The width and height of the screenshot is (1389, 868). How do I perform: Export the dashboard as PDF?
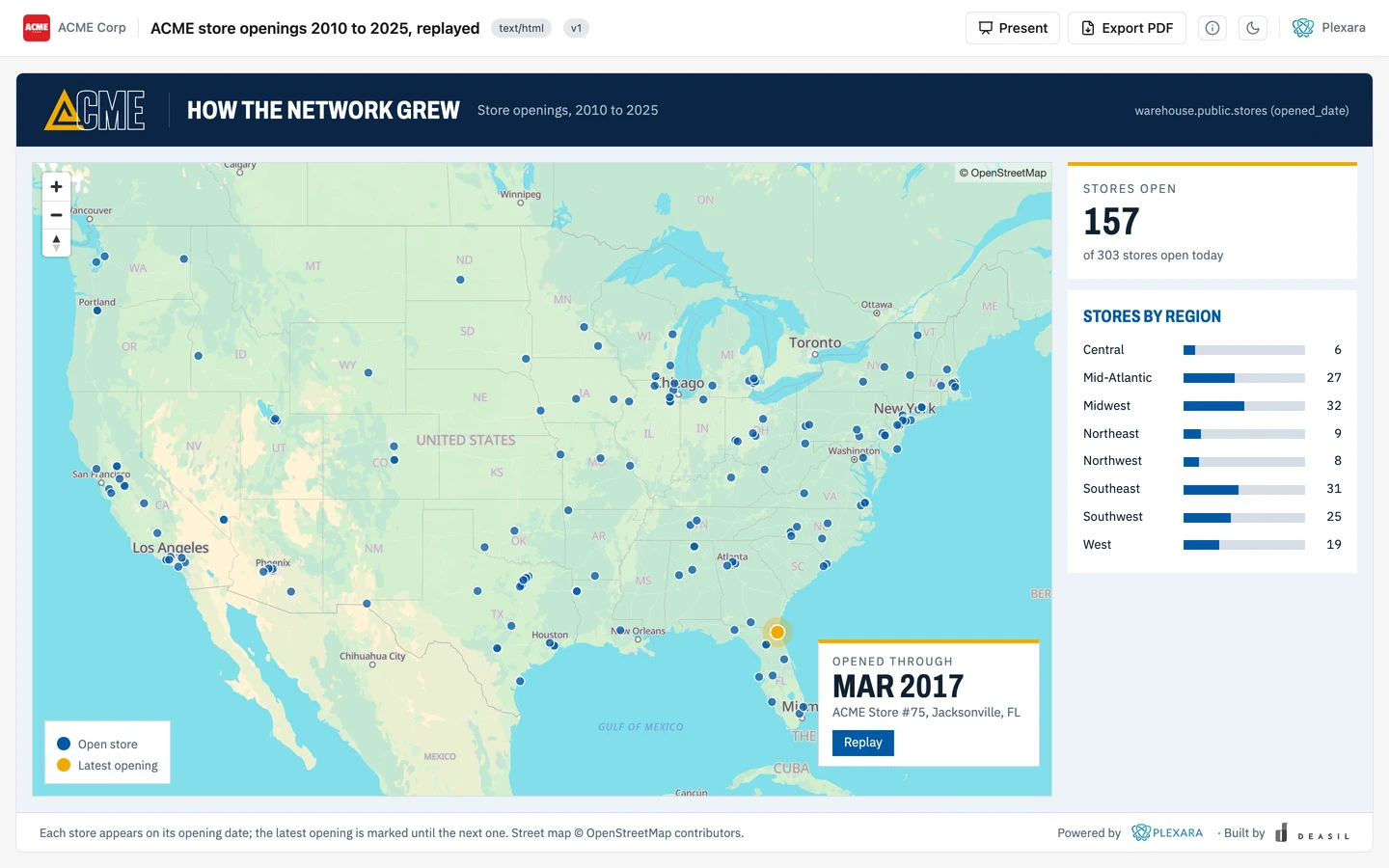point(1127,28)
